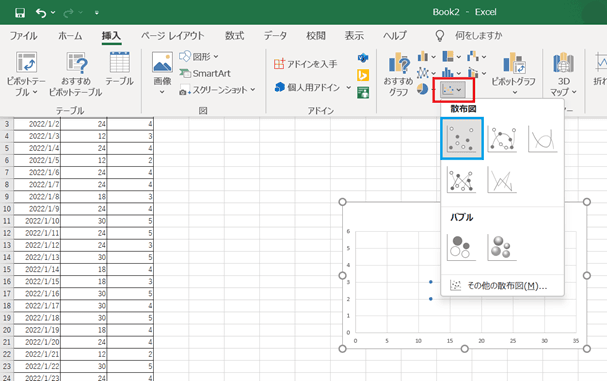
Task: Choose scatter with straight lines and markers
Action: [461, 180]
